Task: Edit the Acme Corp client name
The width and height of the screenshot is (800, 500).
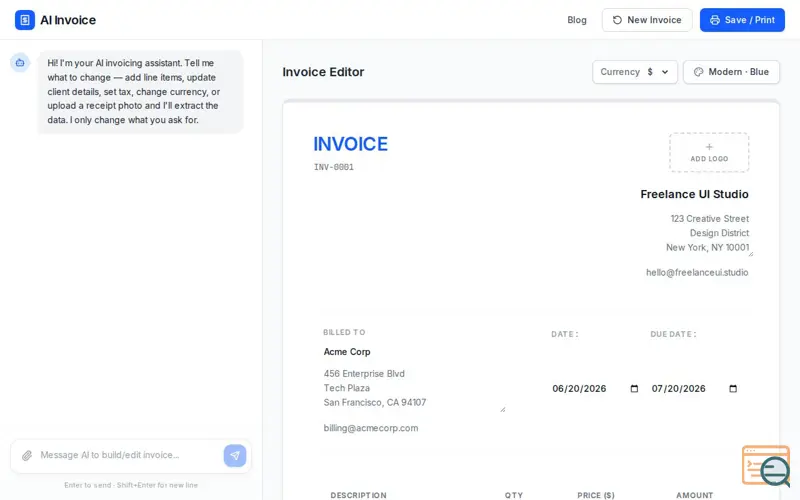Action: [347, 352]
